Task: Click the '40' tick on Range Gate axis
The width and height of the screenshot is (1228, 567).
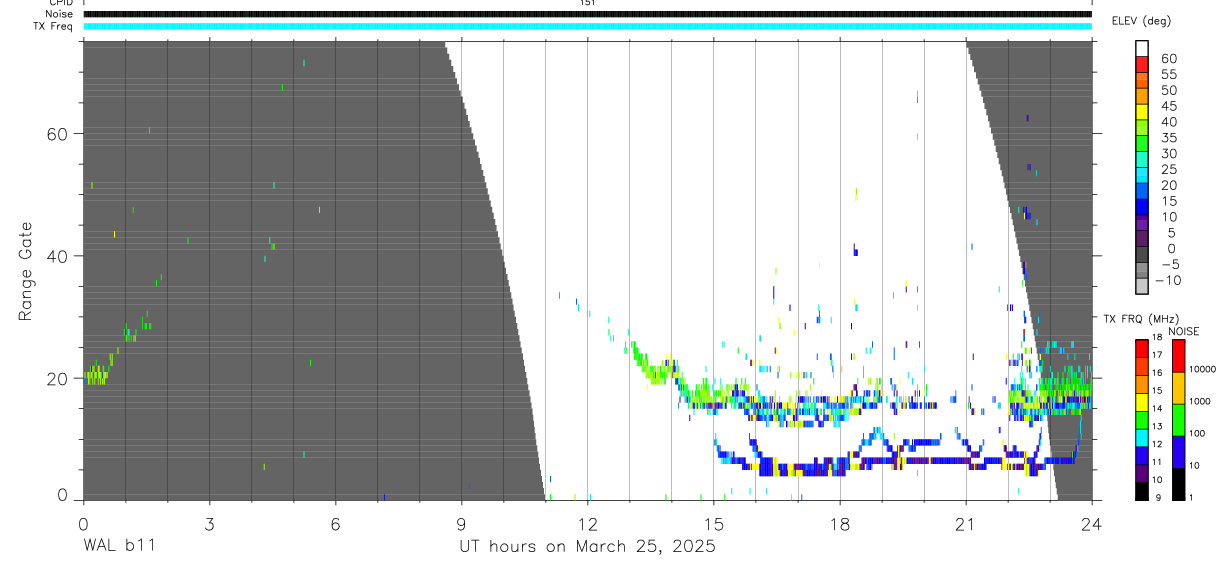Action: 55,256
